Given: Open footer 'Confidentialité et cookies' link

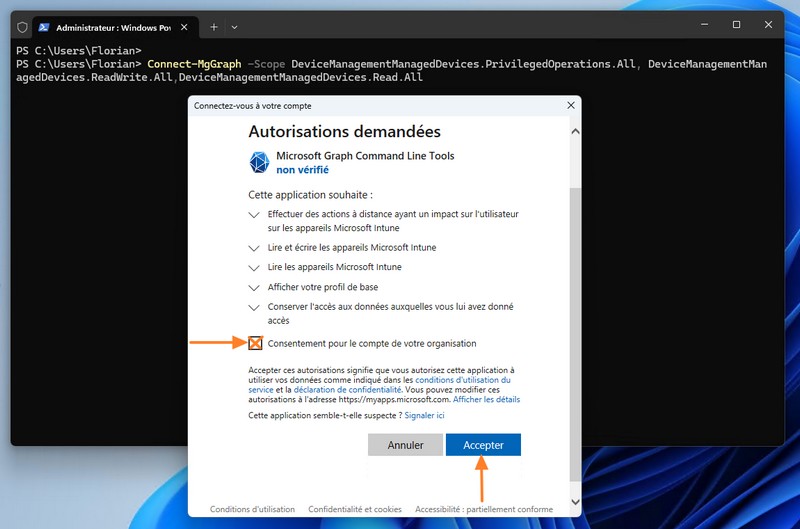Looking at the screenshot, I should 355,509.
